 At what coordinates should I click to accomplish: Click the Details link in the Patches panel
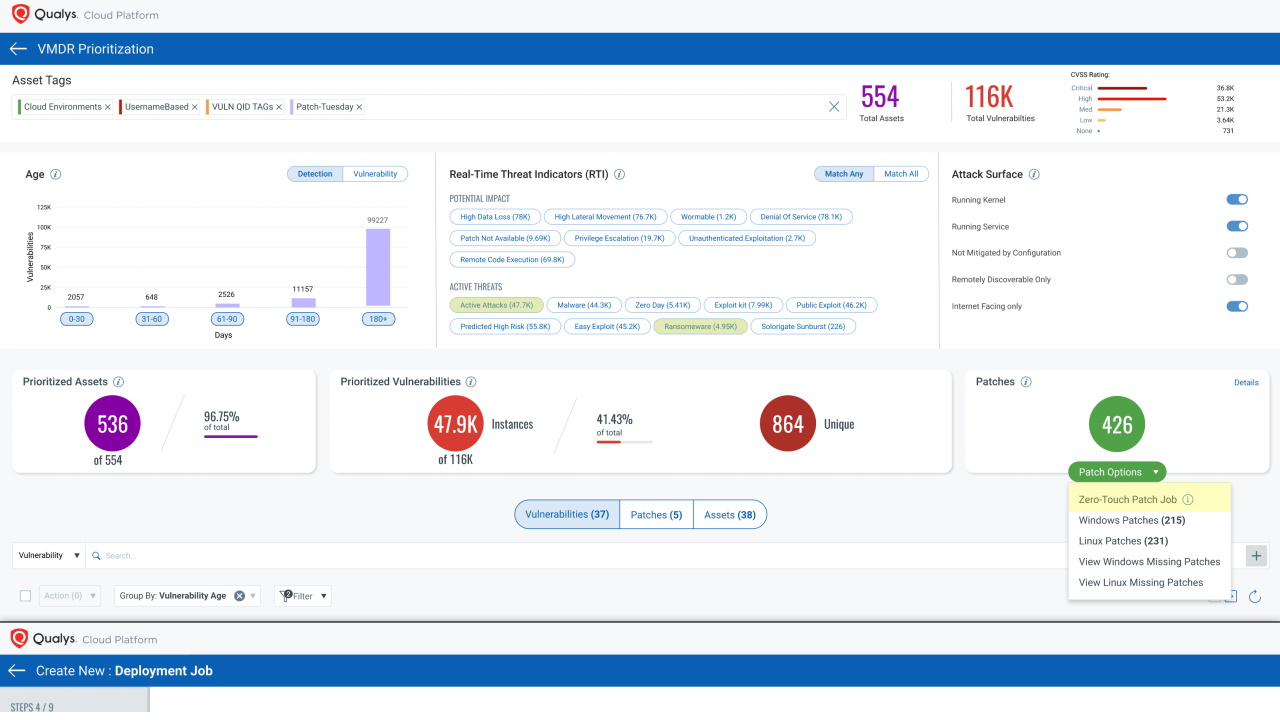point(1246,382)
